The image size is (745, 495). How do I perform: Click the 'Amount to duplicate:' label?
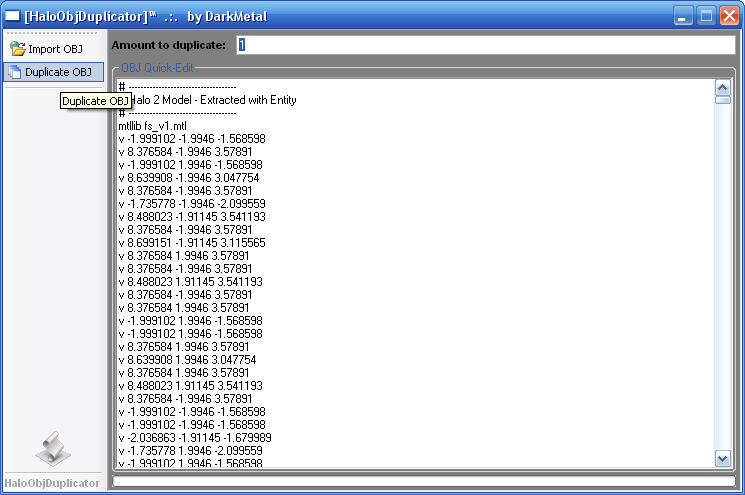(169, 45)
